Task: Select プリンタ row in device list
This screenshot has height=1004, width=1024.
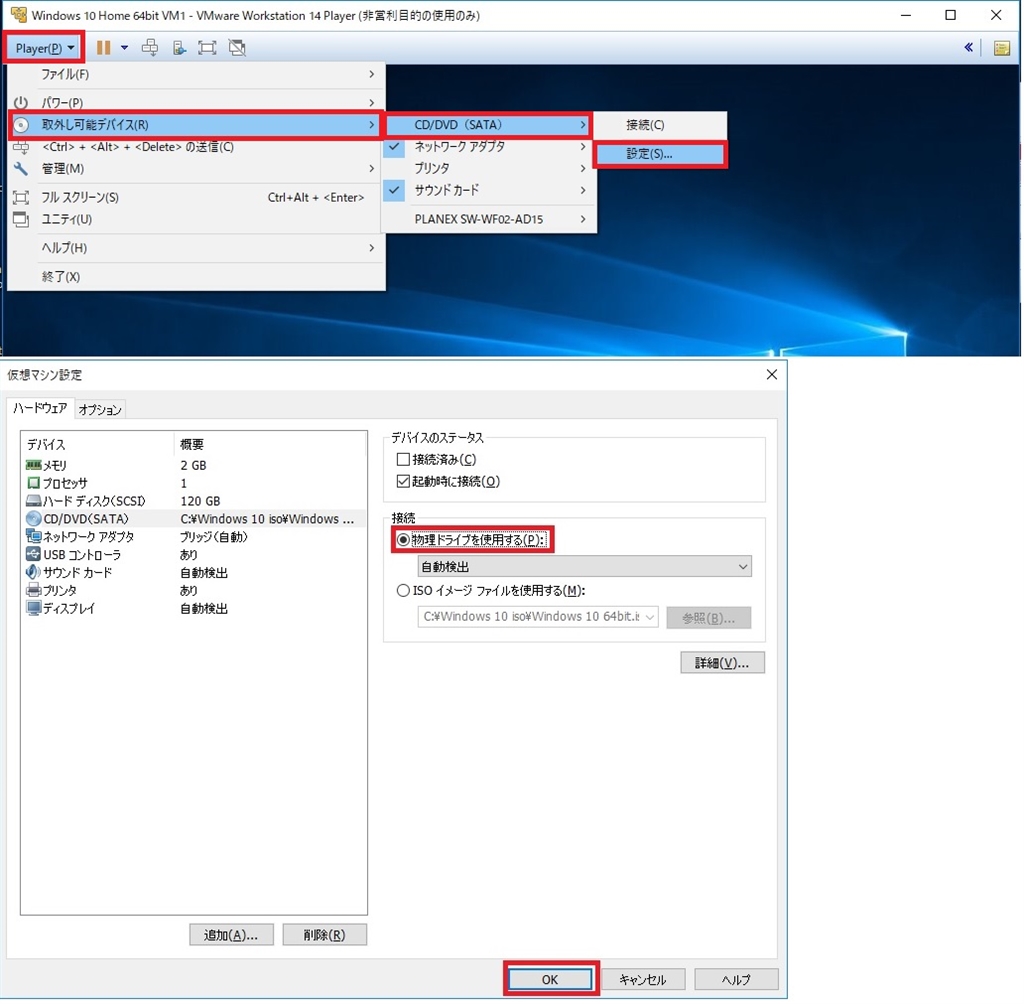Action: 193,591
